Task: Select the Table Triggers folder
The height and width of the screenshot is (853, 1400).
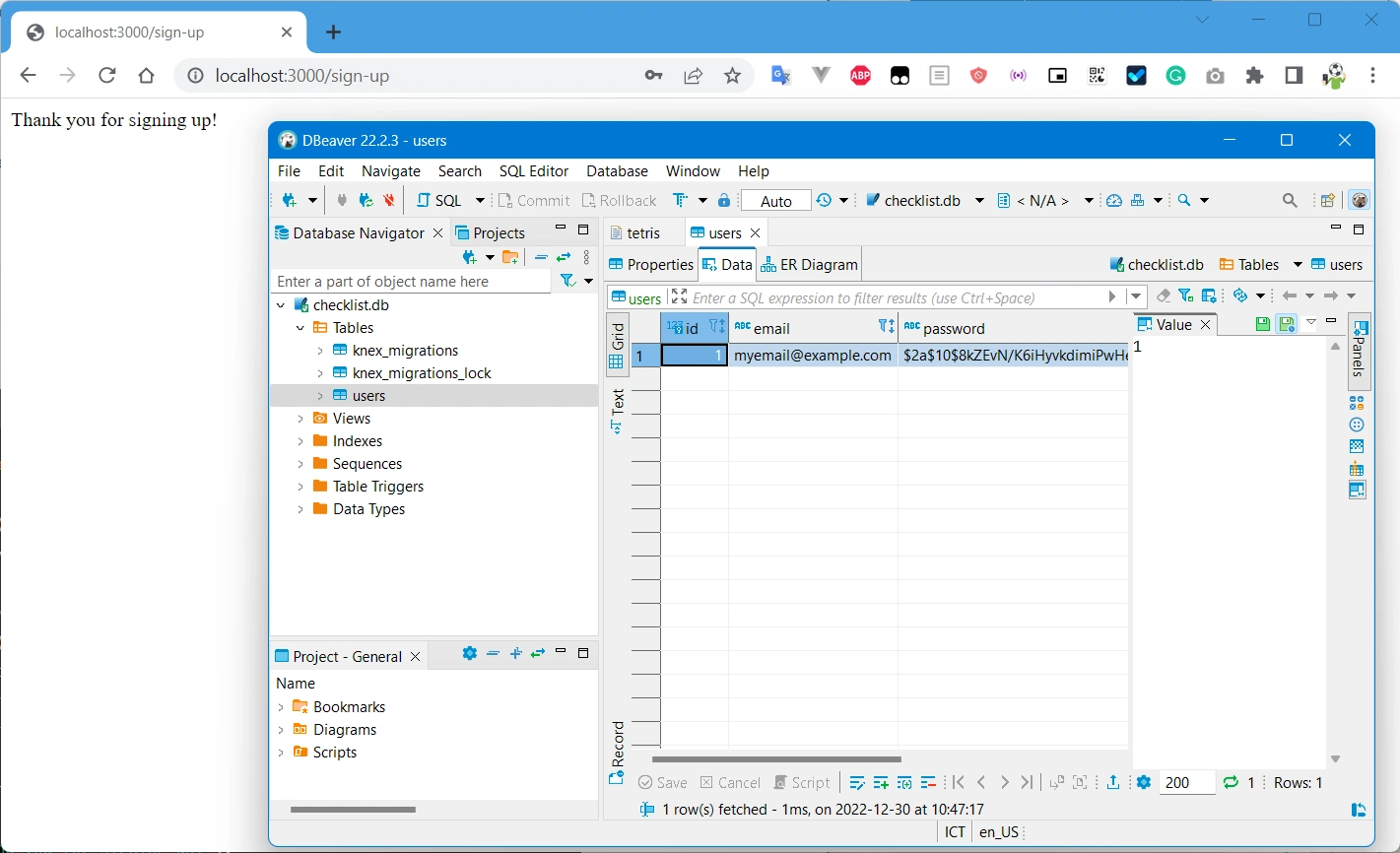Action: click(377, 487)
